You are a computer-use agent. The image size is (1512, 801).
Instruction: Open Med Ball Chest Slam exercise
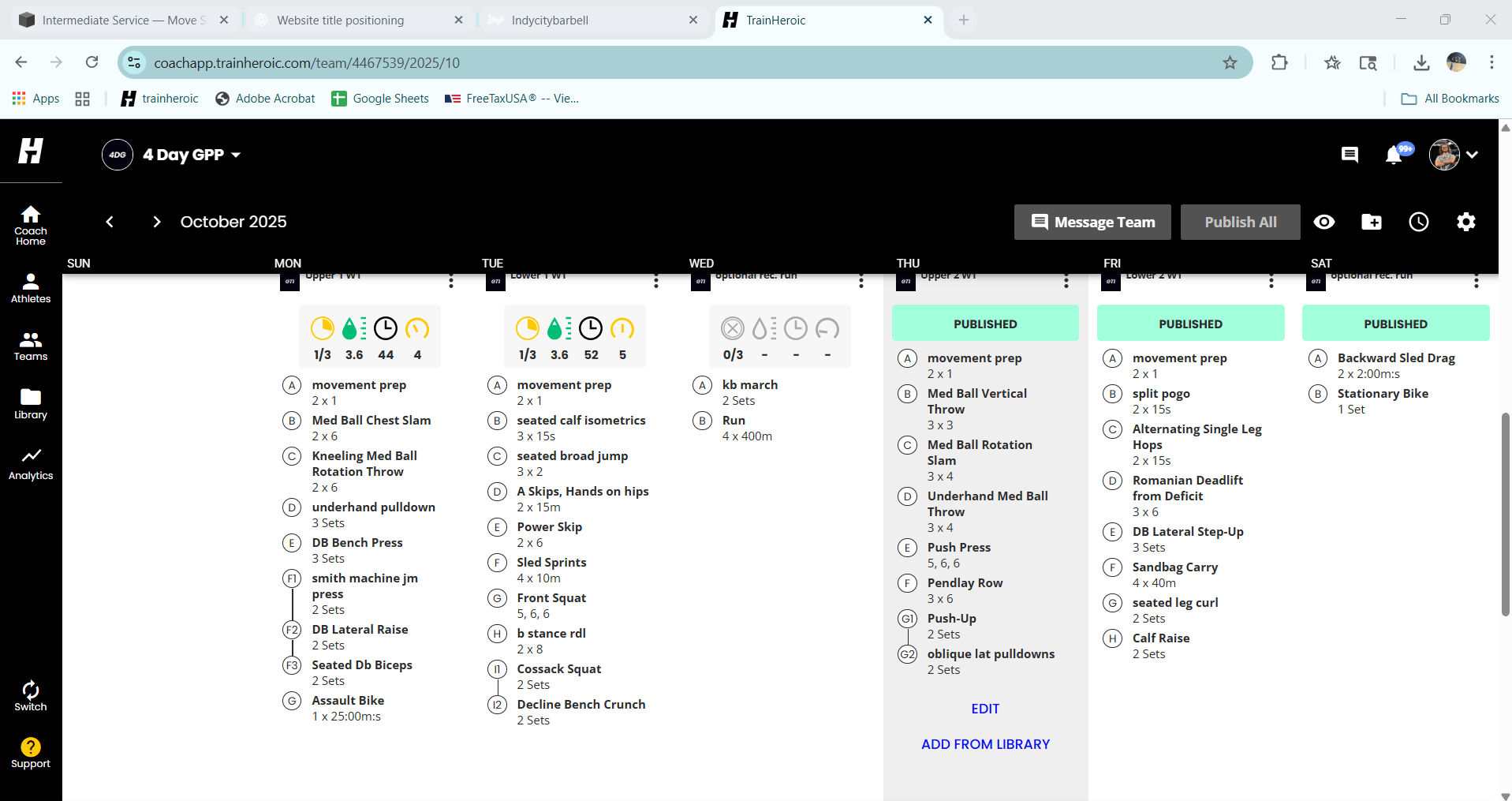pyautogui.click(x=371, y=421)
